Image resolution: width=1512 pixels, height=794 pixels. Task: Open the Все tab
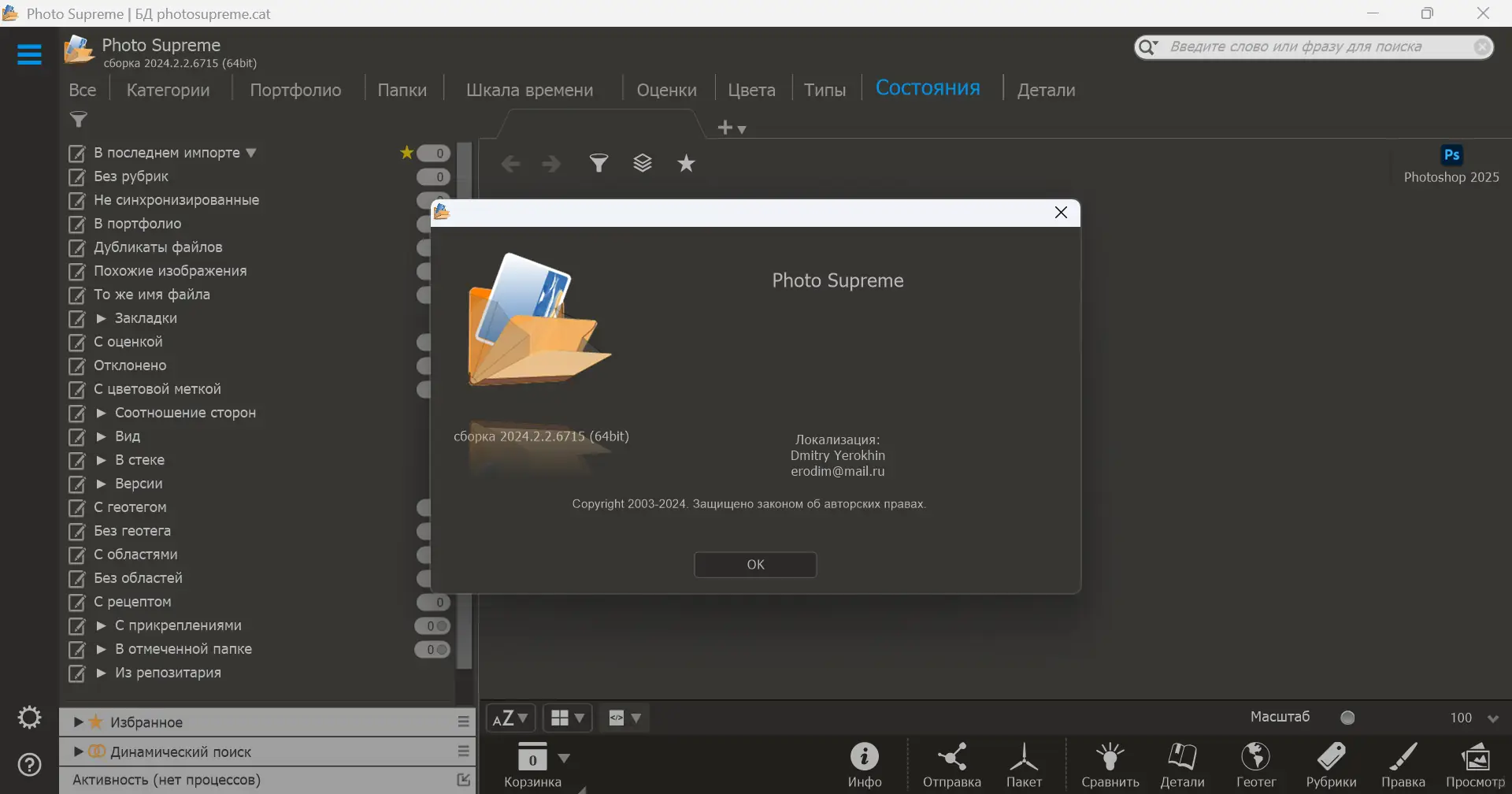[83, 90]
